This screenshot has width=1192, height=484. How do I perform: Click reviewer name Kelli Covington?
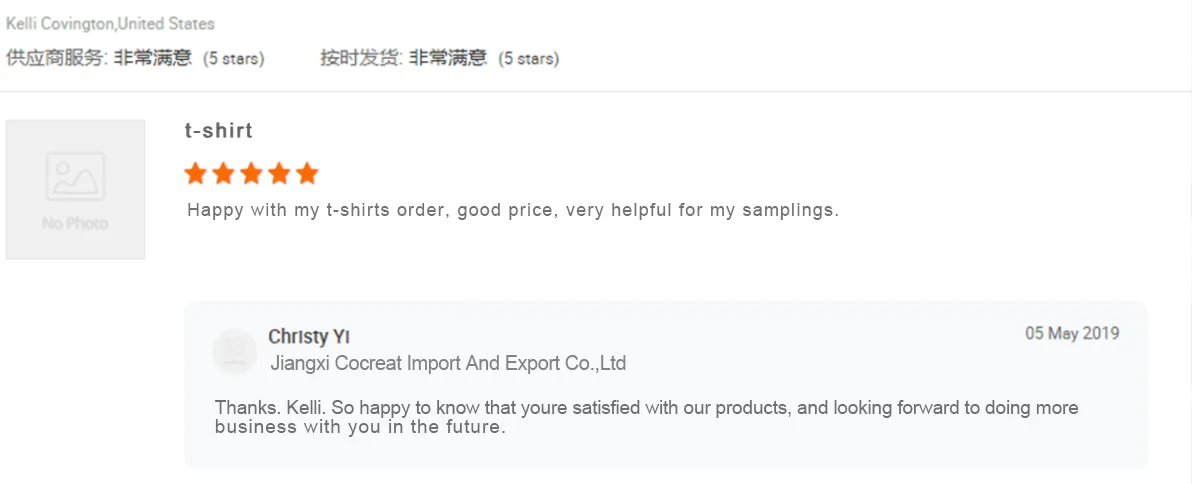coord(60,23)
